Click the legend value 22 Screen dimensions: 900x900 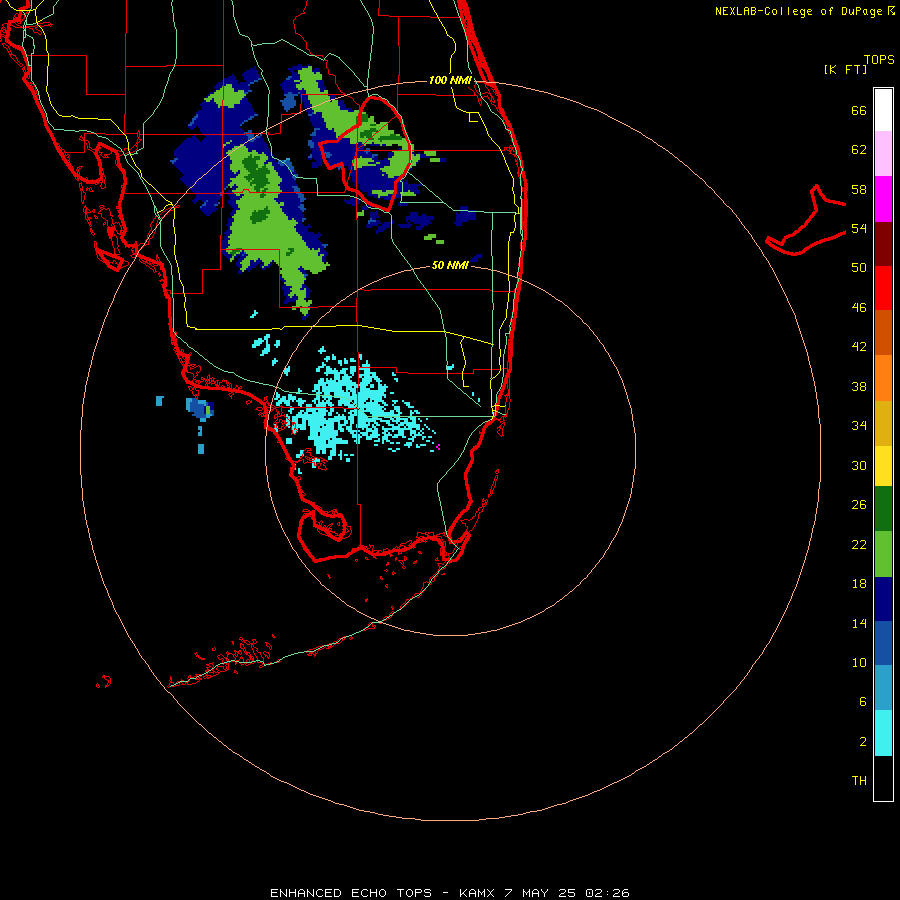pyautogui.click(x=859, y=545)
